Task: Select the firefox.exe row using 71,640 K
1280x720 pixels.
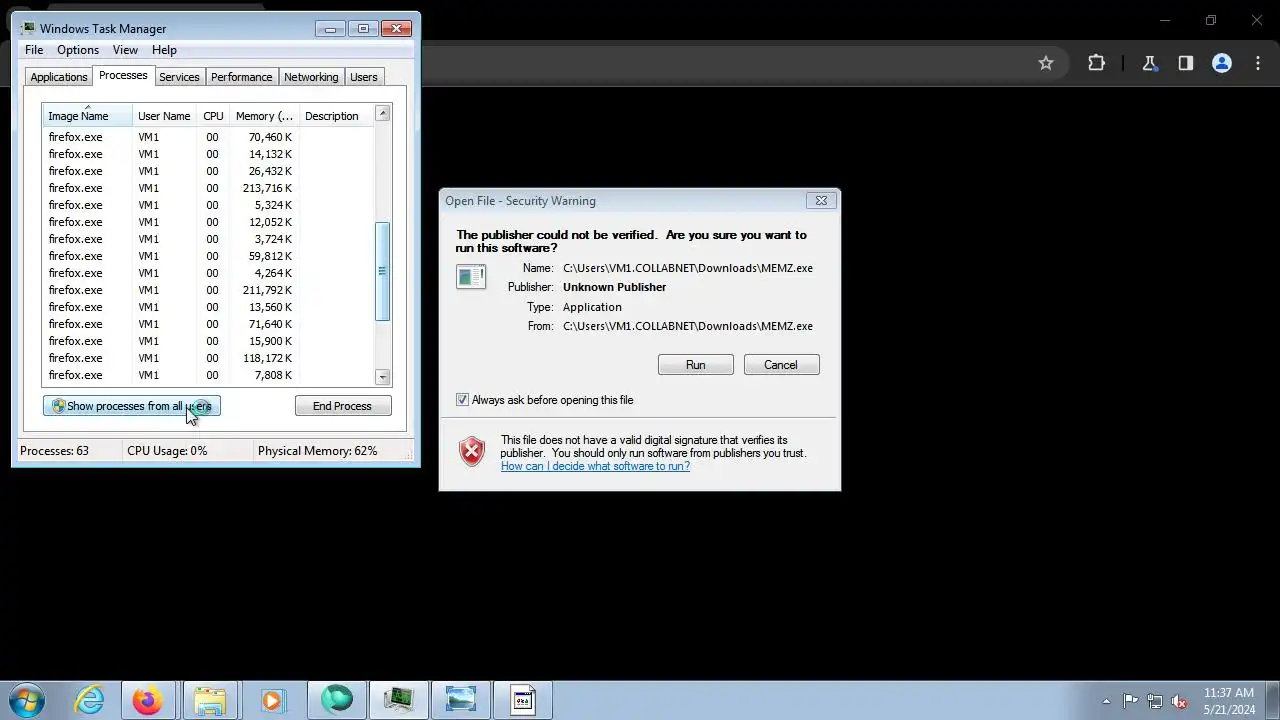Action: click(208, 324)
